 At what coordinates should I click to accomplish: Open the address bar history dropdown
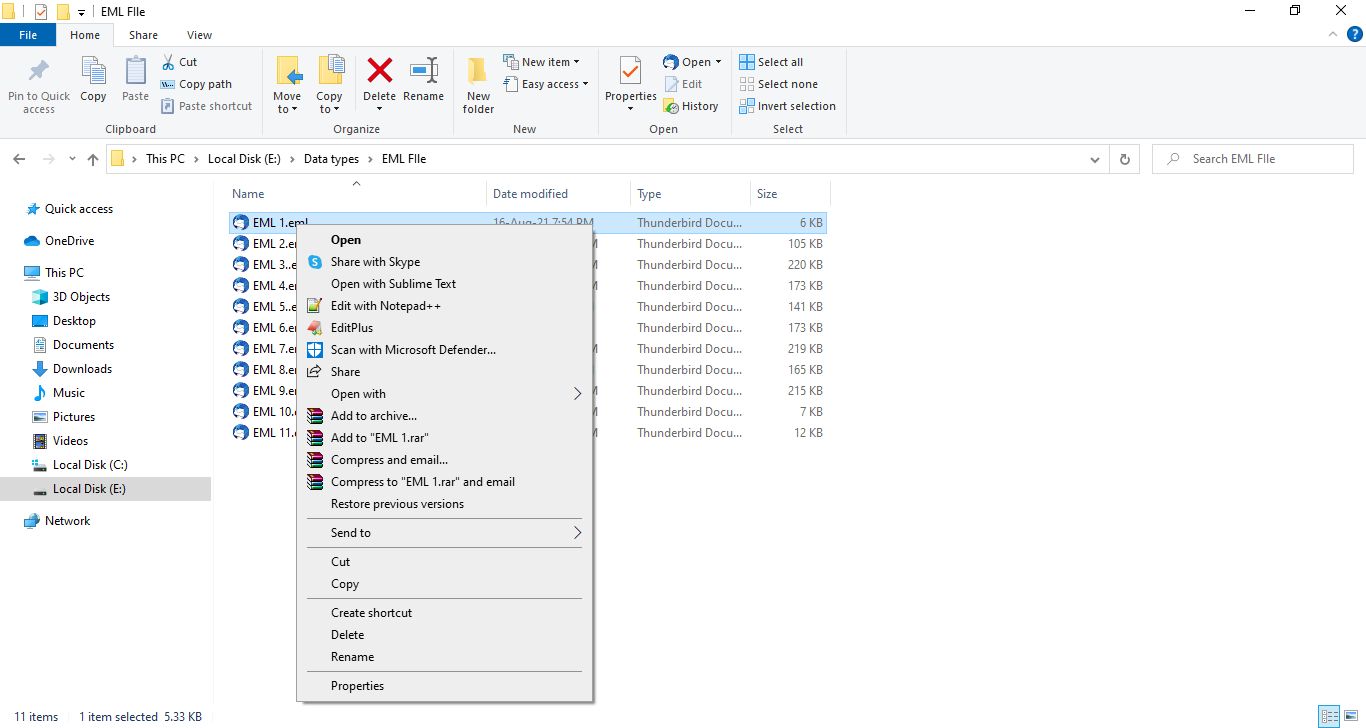pyautogui.click(x=1097, y=159)
